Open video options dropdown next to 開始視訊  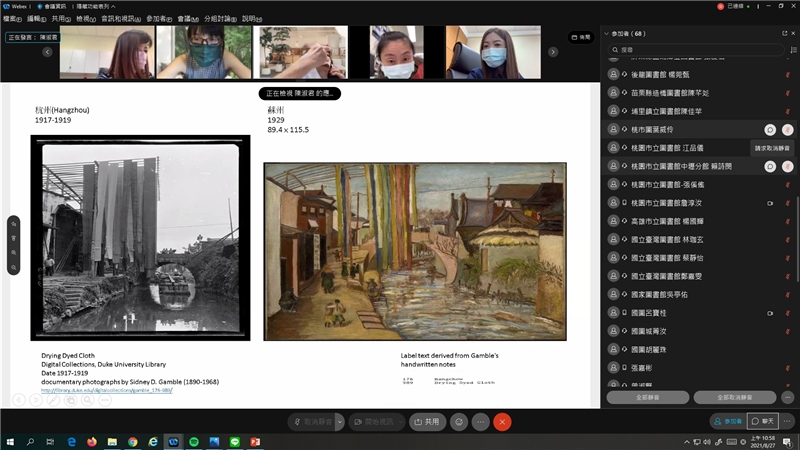click(401, 422)
